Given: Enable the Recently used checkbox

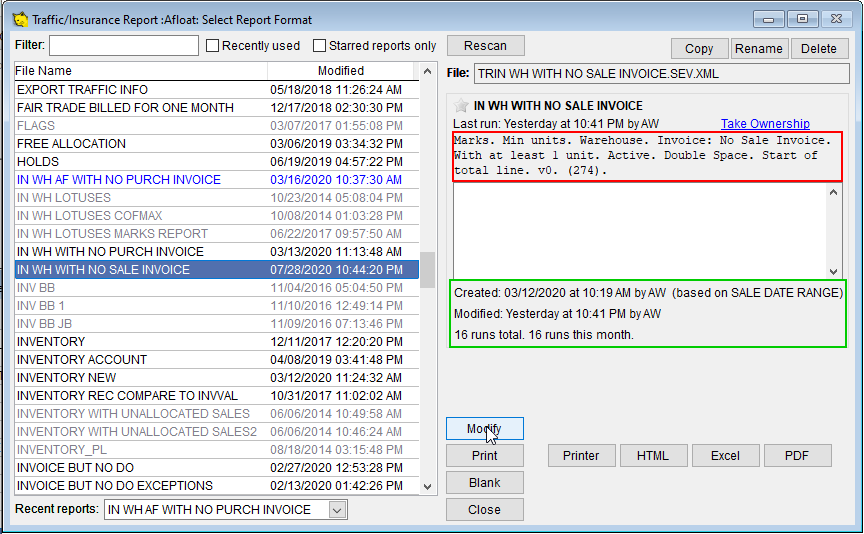Looking at the screenshot, I should [x=213, y=46].
